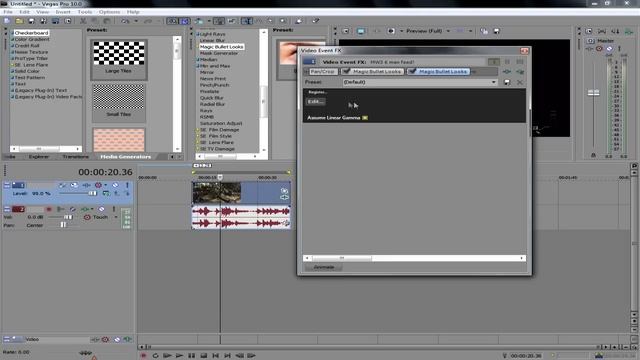The width and height of the screenshot is (640, 360).
Task: Toggle the Automatic Crossfades toolbar icon
Action: pos(185,21)
